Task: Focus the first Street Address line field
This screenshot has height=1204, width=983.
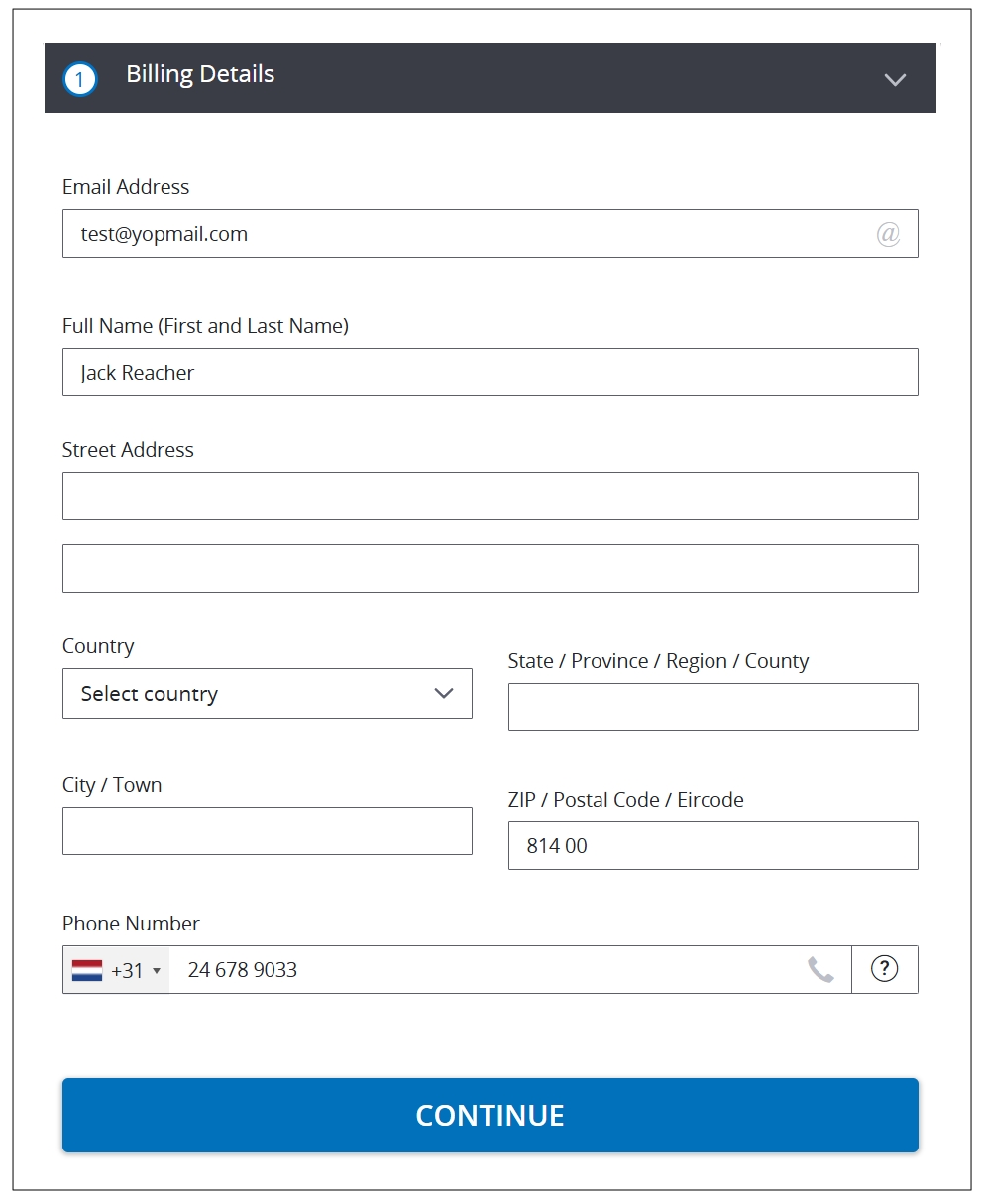Action: click(490, 496)
